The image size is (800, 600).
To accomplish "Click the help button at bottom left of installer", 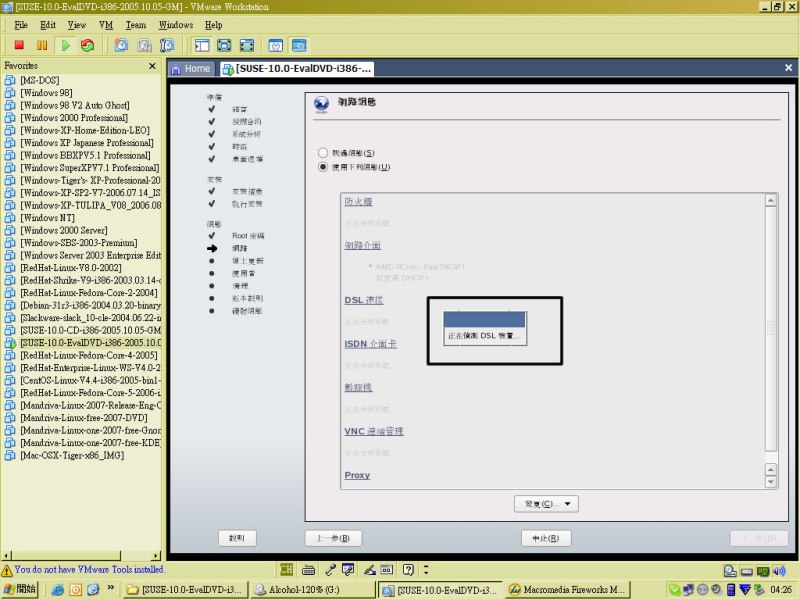I will 237,538.
